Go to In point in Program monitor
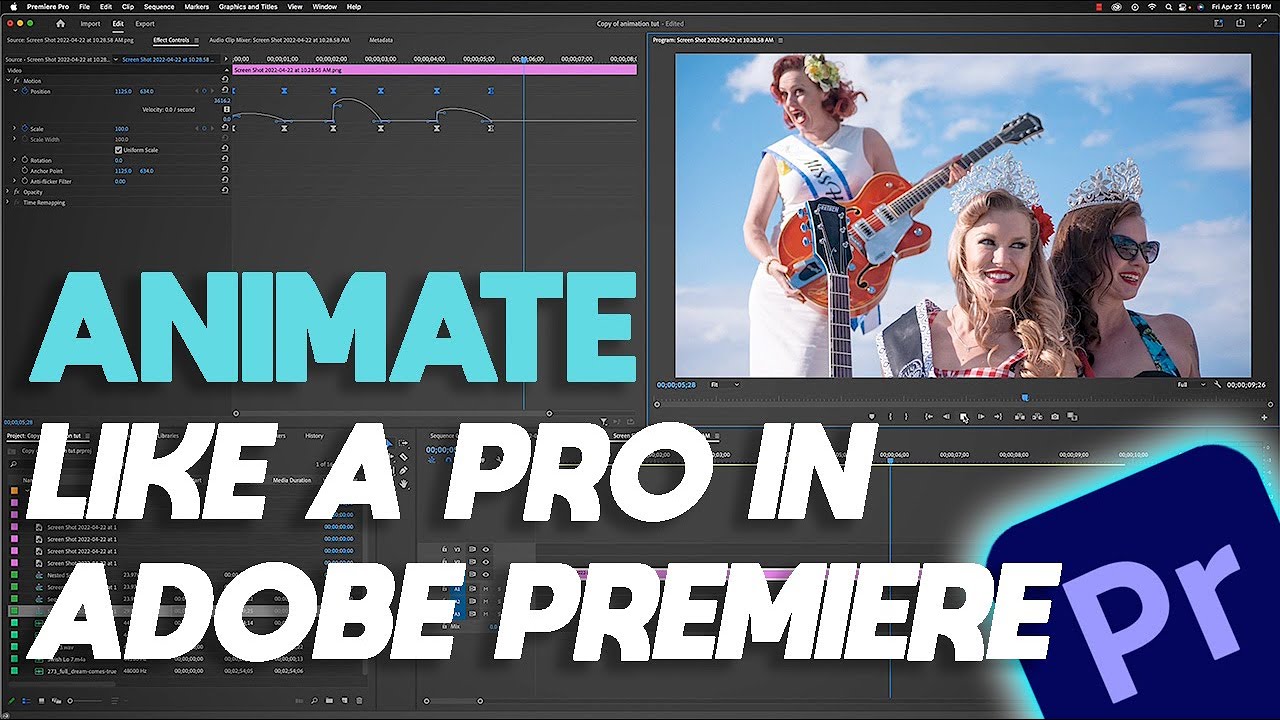Screen dimensions: 1280x720 click(929, 417)
